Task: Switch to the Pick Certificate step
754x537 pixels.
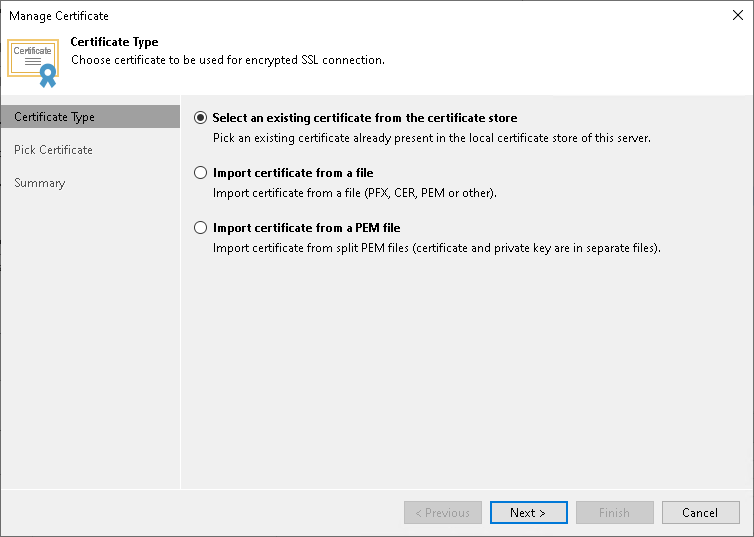Action: pyautogui.click(x=53, y=150)
